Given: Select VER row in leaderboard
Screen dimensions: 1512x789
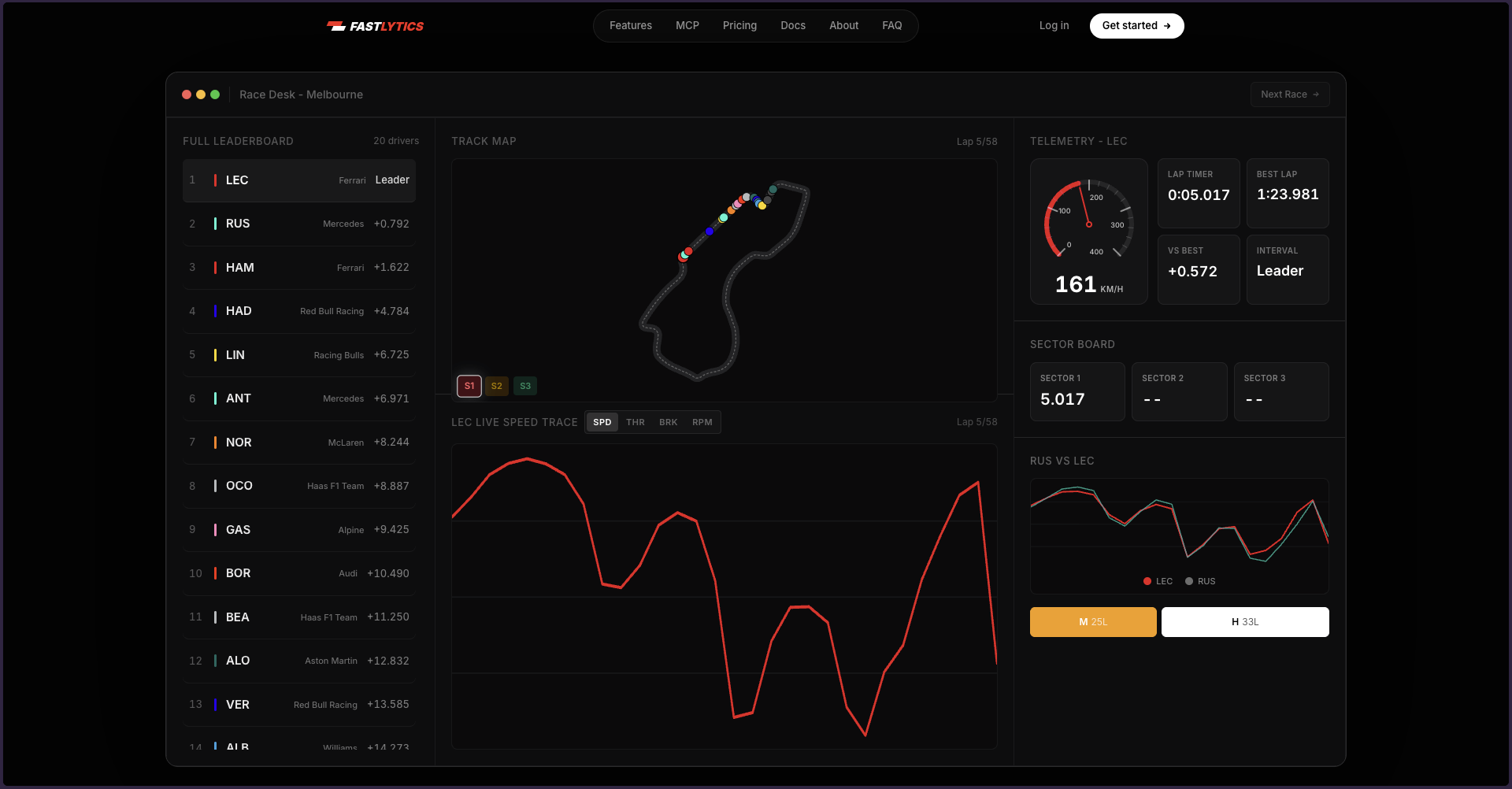Looking at the screenshot, I should tap(299, 705).
